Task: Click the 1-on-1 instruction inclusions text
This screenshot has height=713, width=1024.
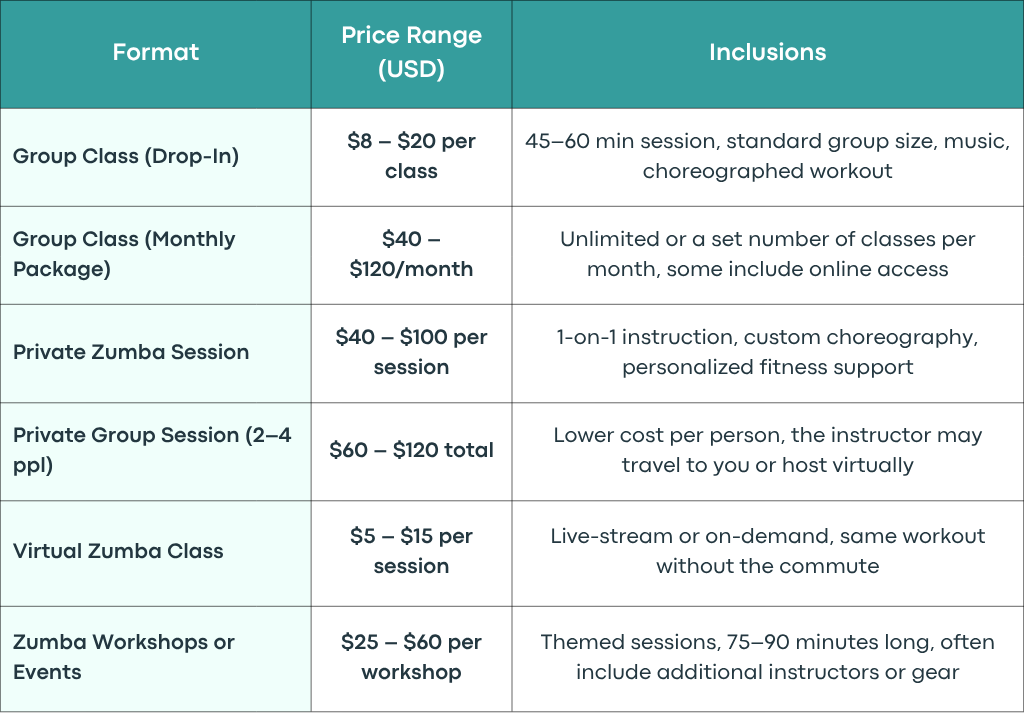Action: pyautogui.click(x=767, y=352)
